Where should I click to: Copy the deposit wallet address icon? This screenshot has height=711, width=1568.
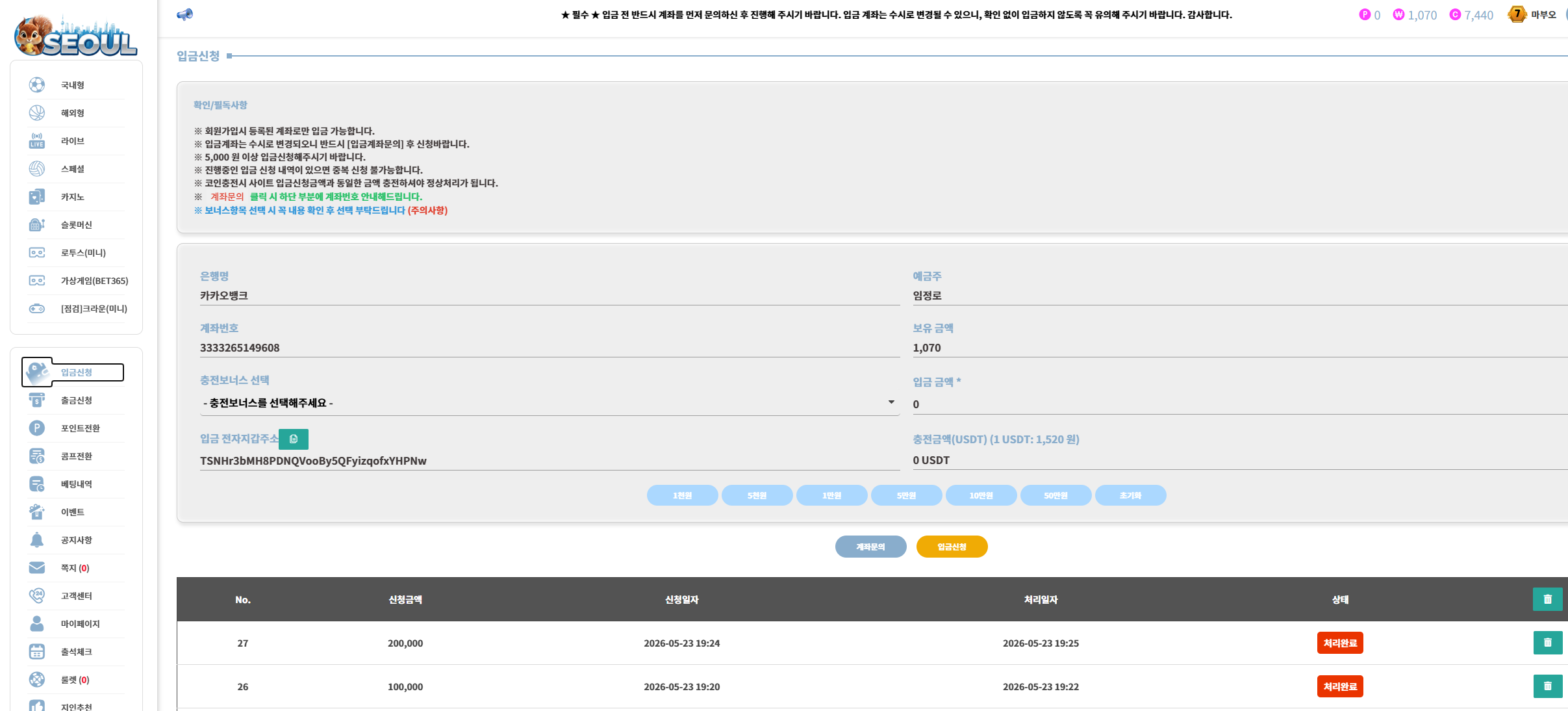tap(294, 439)
